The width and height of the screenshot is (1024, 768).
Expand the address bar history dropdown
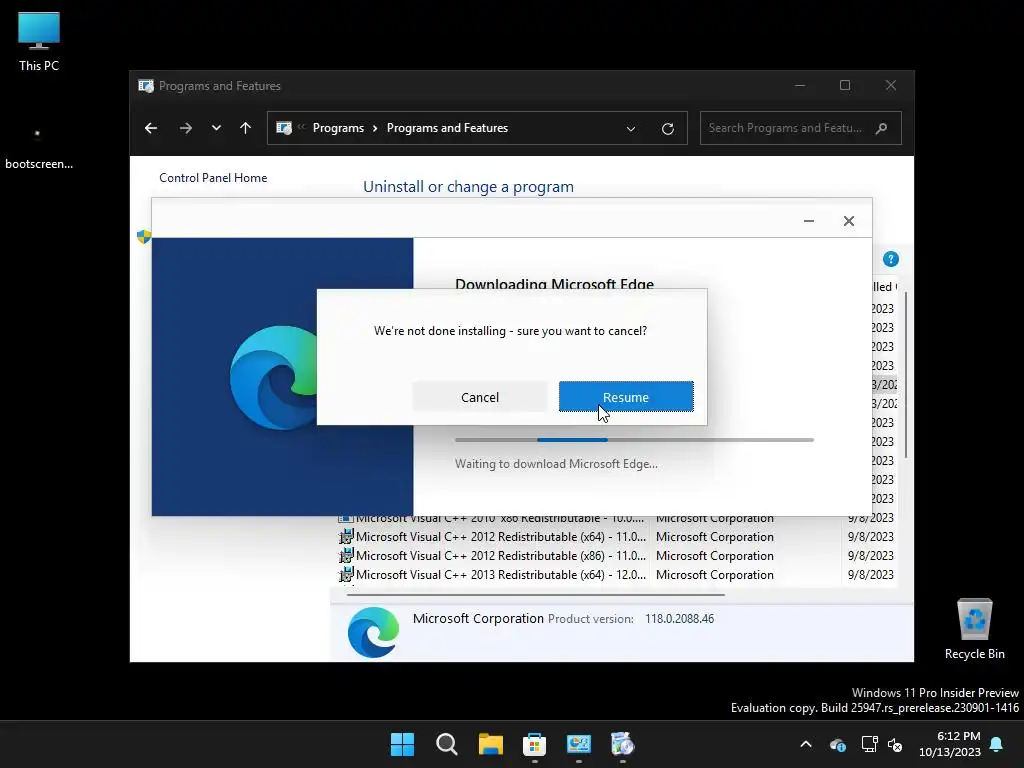click(x=631, y=129)
